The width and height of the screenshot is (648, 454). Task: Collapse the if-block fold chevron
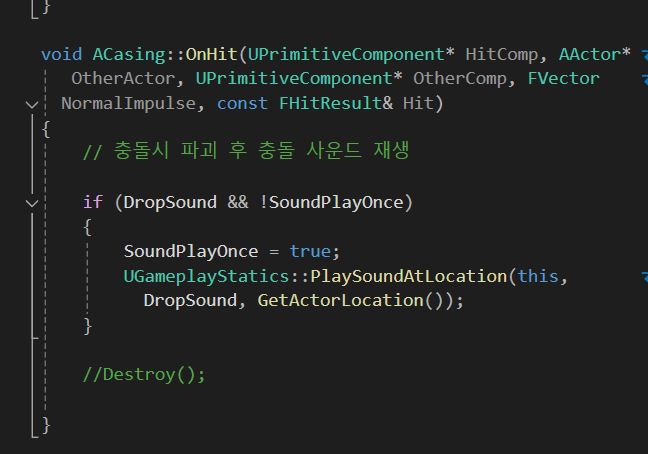(32, 203)
